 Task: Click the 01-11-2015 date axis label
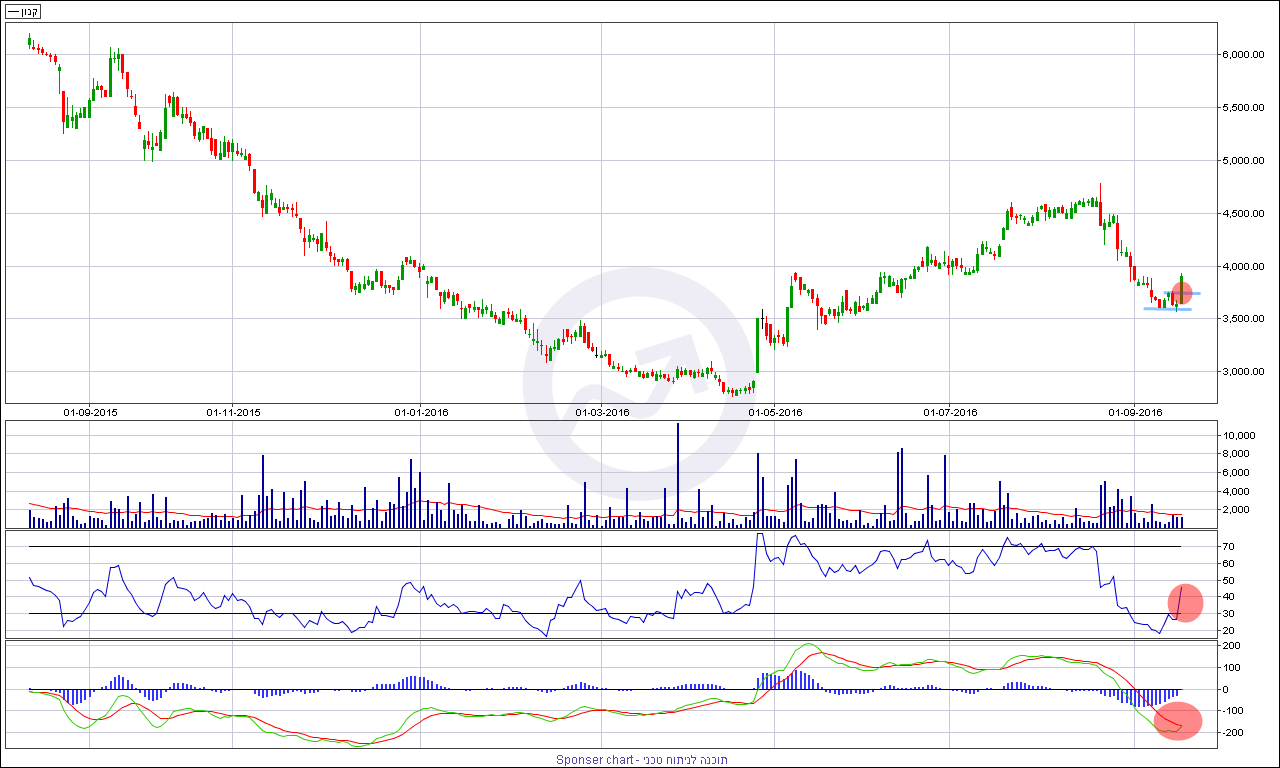pos(233,412)
